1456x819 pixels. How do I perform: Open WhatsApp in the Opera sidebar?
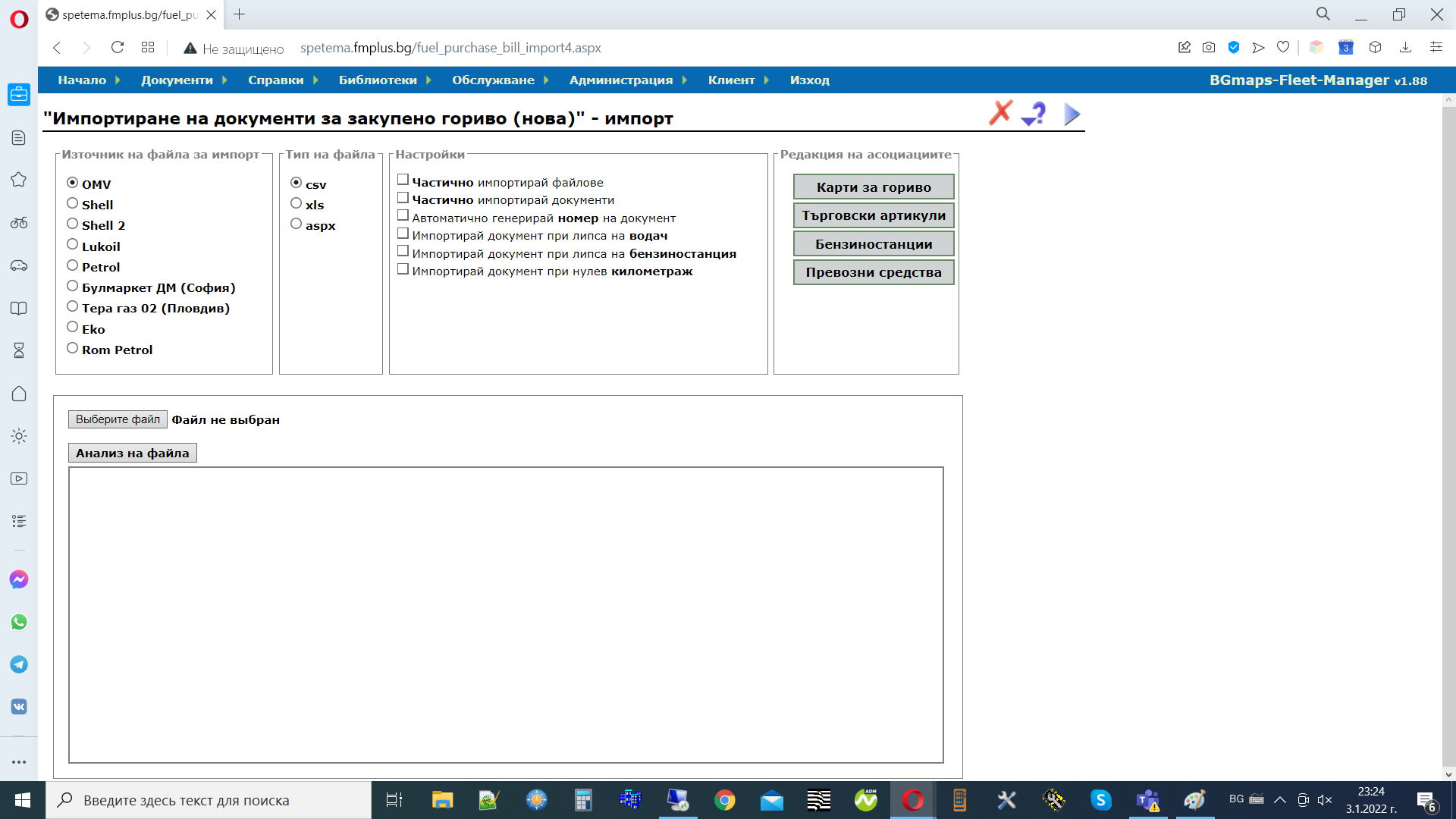[x=19, y=623]
